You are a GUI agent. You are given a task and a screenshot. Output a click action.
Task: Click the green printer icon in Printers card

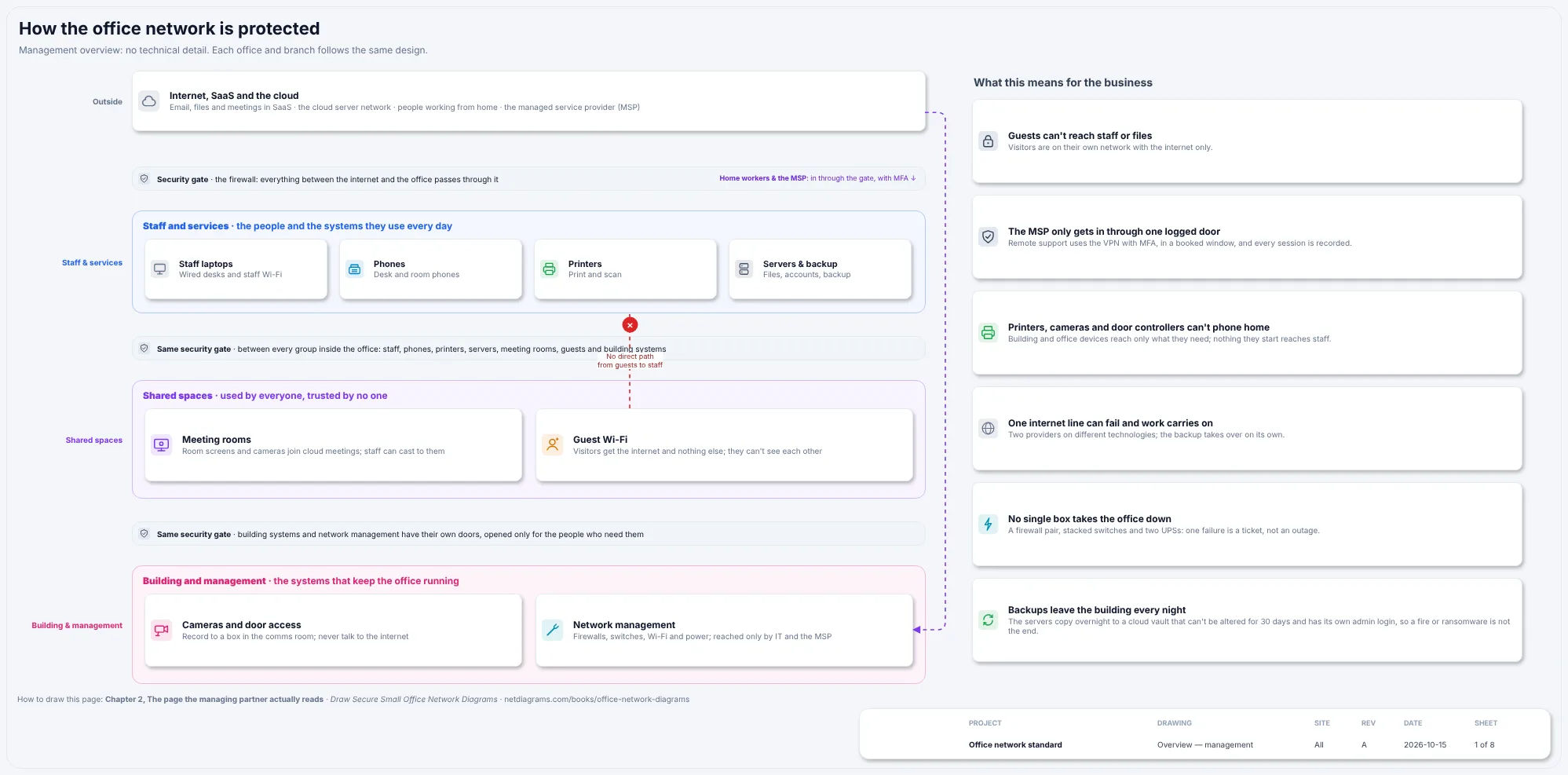point(550,269)
